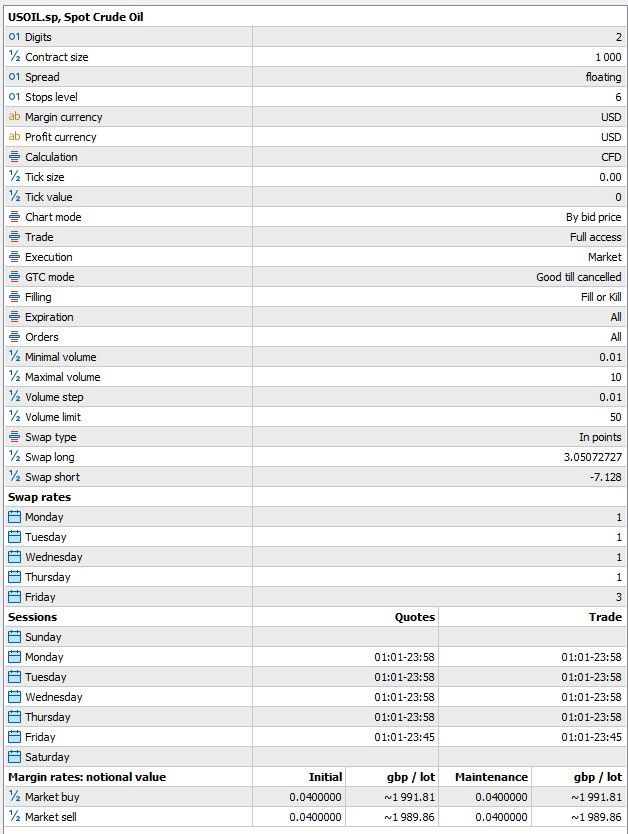Click the fraction icon beside Volume limit
Image resolution: width=628 pixels, height=834 pixels.
pos(14,416)
